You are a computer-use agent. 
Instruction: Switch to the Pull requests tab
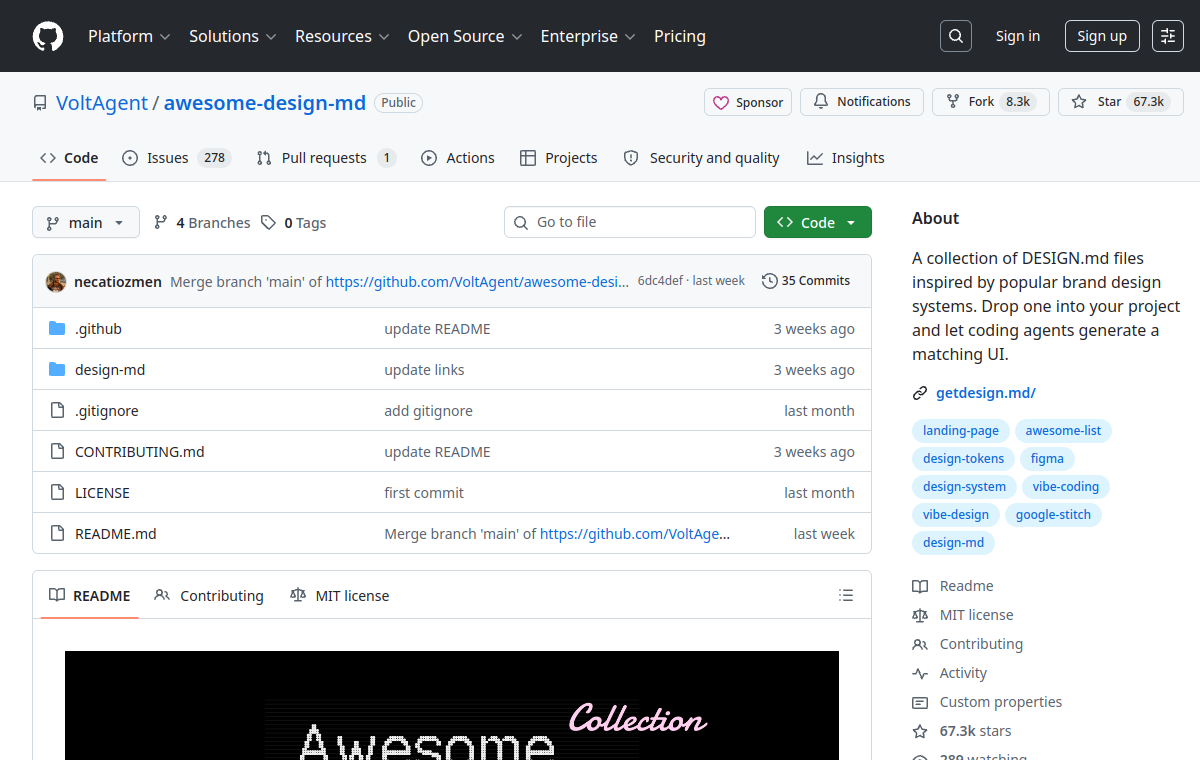[326, 158]
